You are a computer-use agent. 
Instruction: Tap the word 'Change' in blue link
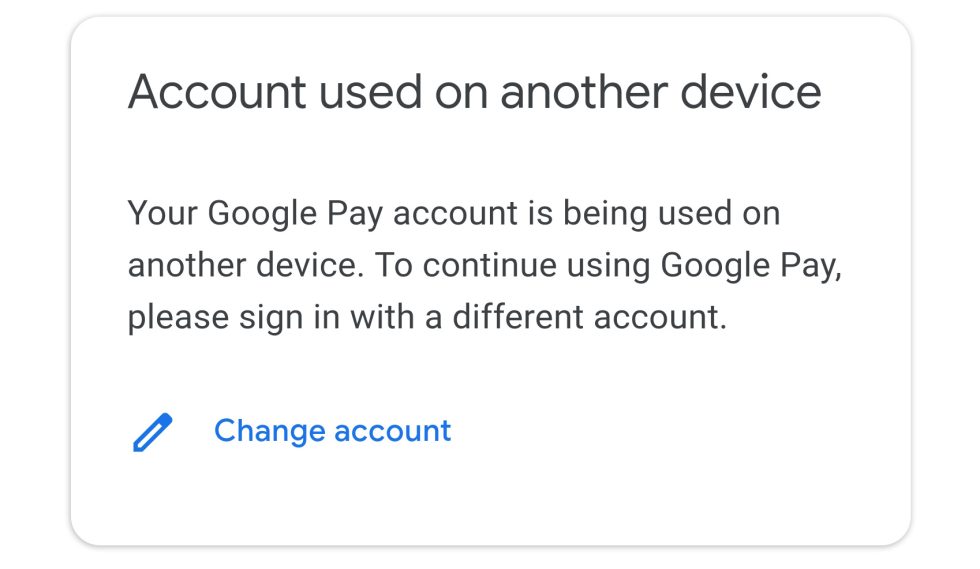click(x=269, y=431)
